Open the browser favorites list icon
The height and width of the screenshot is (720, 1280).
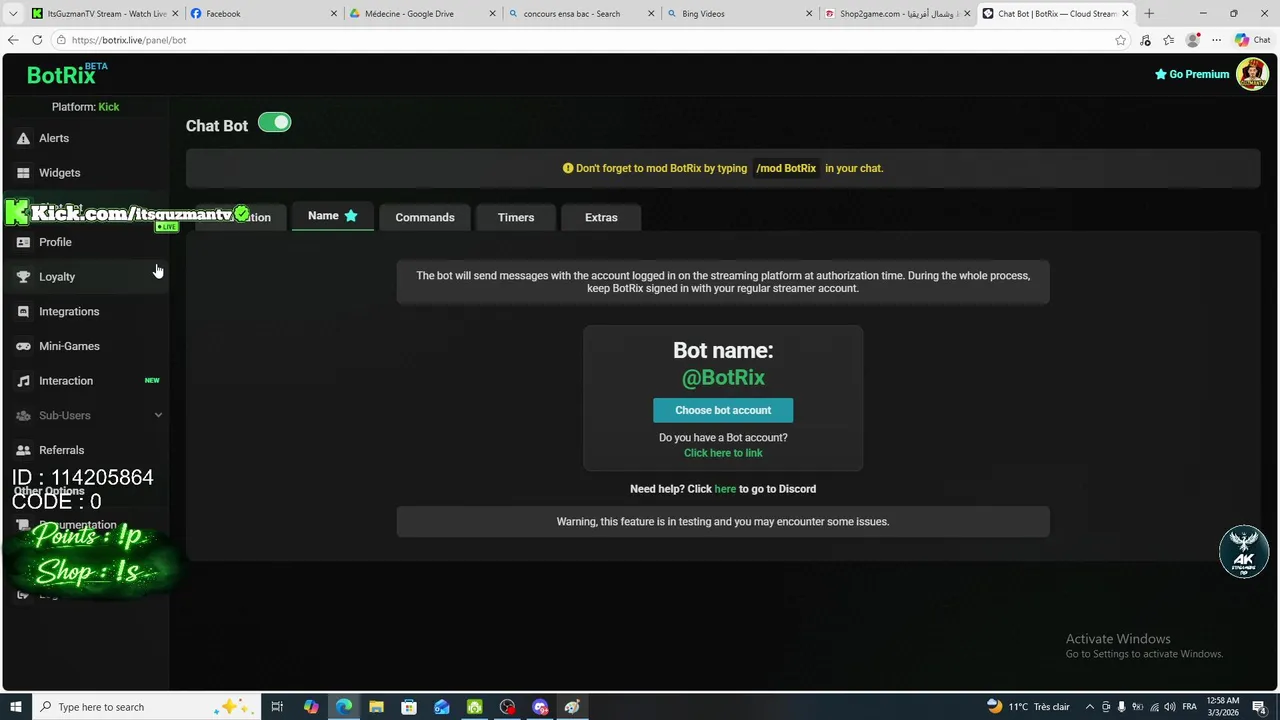1168,40
